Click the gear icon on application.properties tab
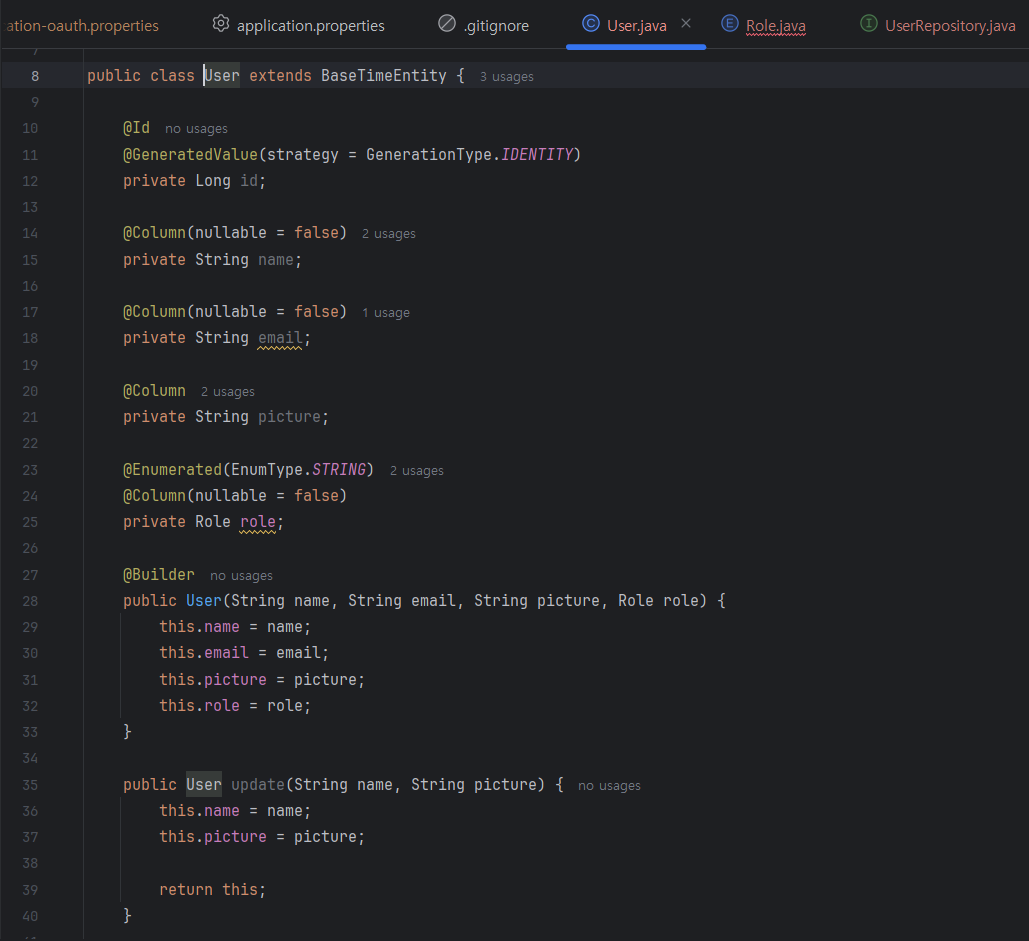1029x941 pixels. [x=220, y=24]
